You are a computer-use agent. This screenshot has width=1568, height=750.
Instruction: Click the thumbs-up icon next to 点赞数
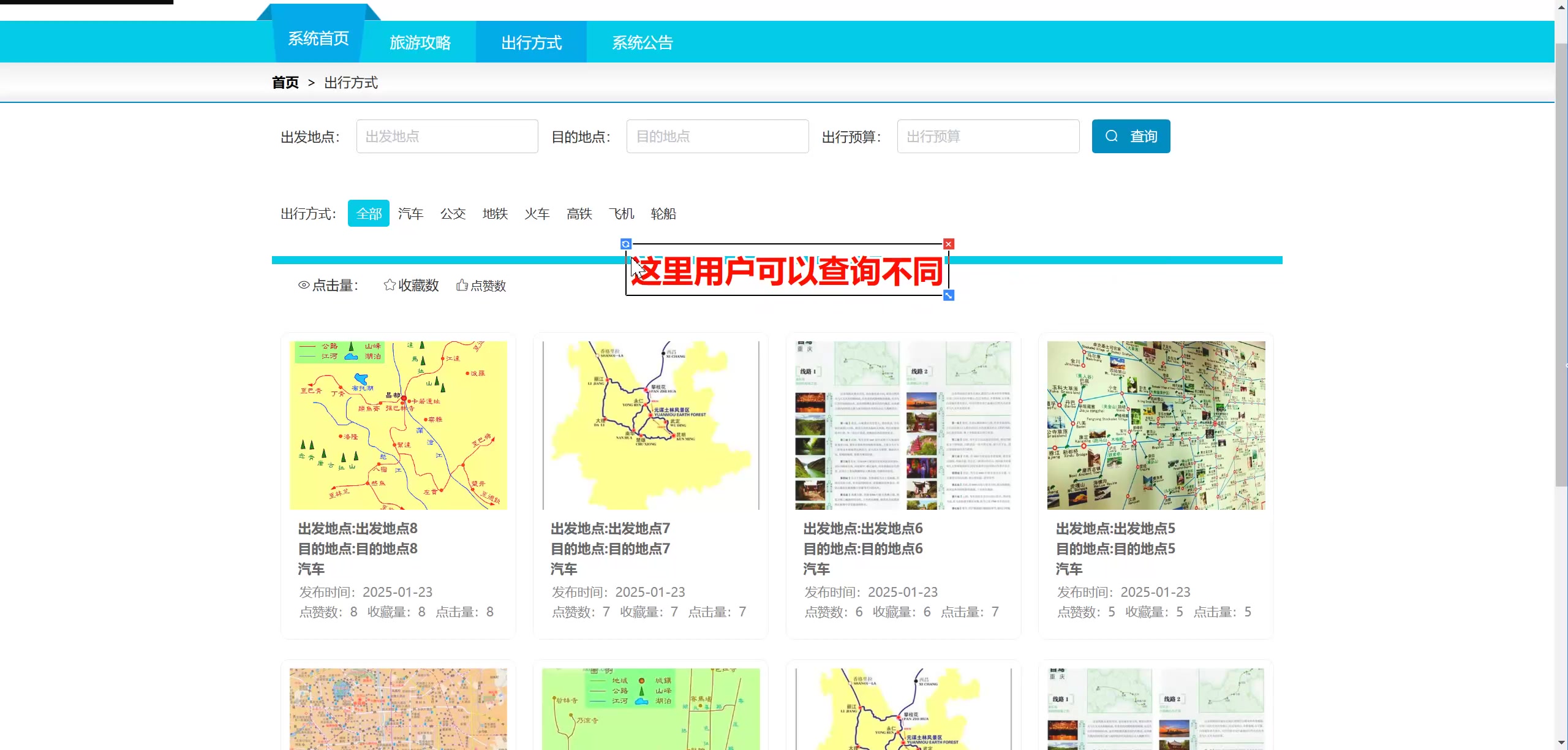[462, 285]
